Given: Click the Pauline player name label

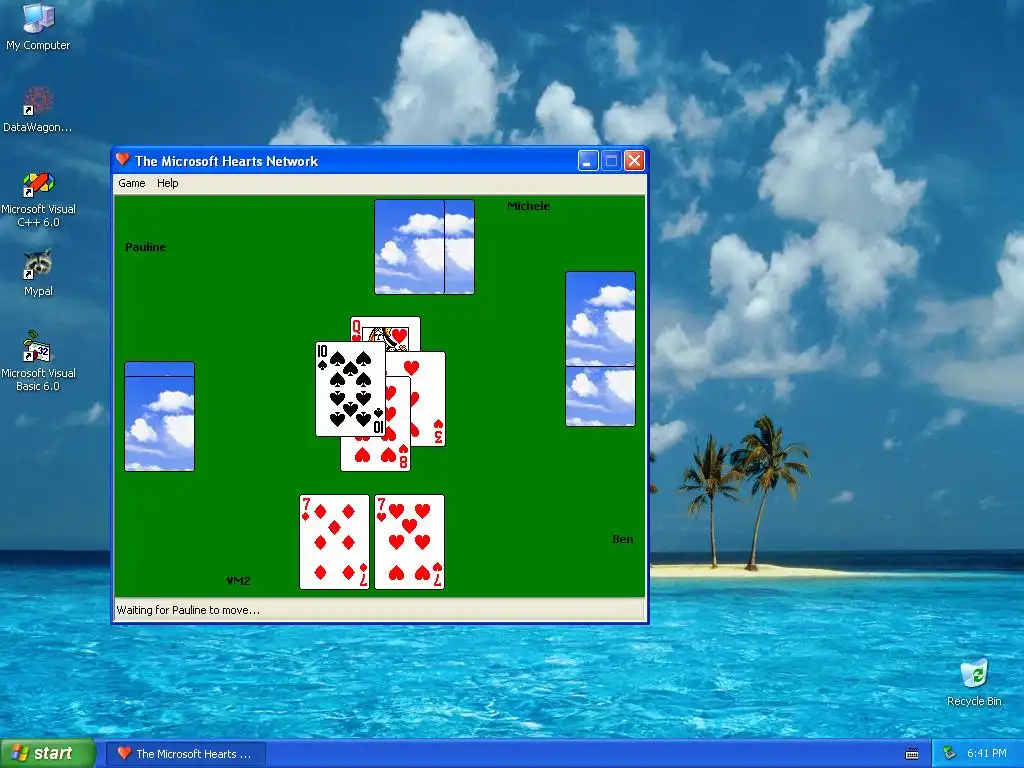Looking at the screenshot, I should click(x=146, y=247).
